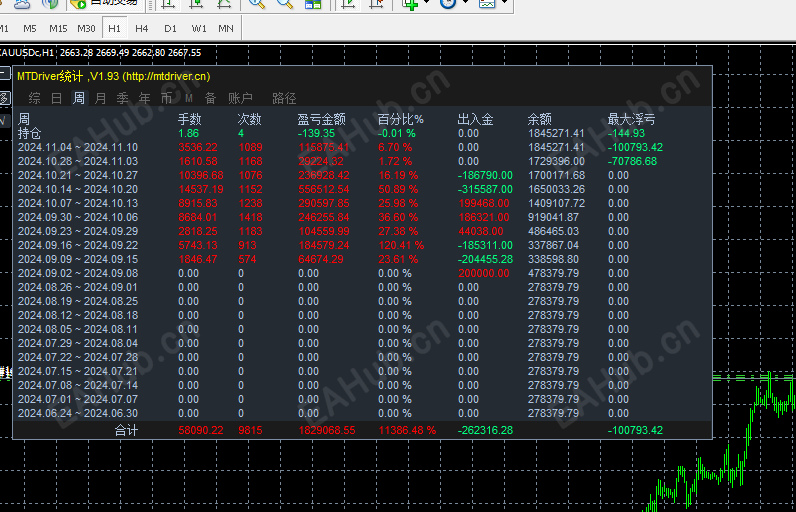The width and height of the screenshot is (796, 512).
Task: Tile the chart windows
Action: coord(313,4)
